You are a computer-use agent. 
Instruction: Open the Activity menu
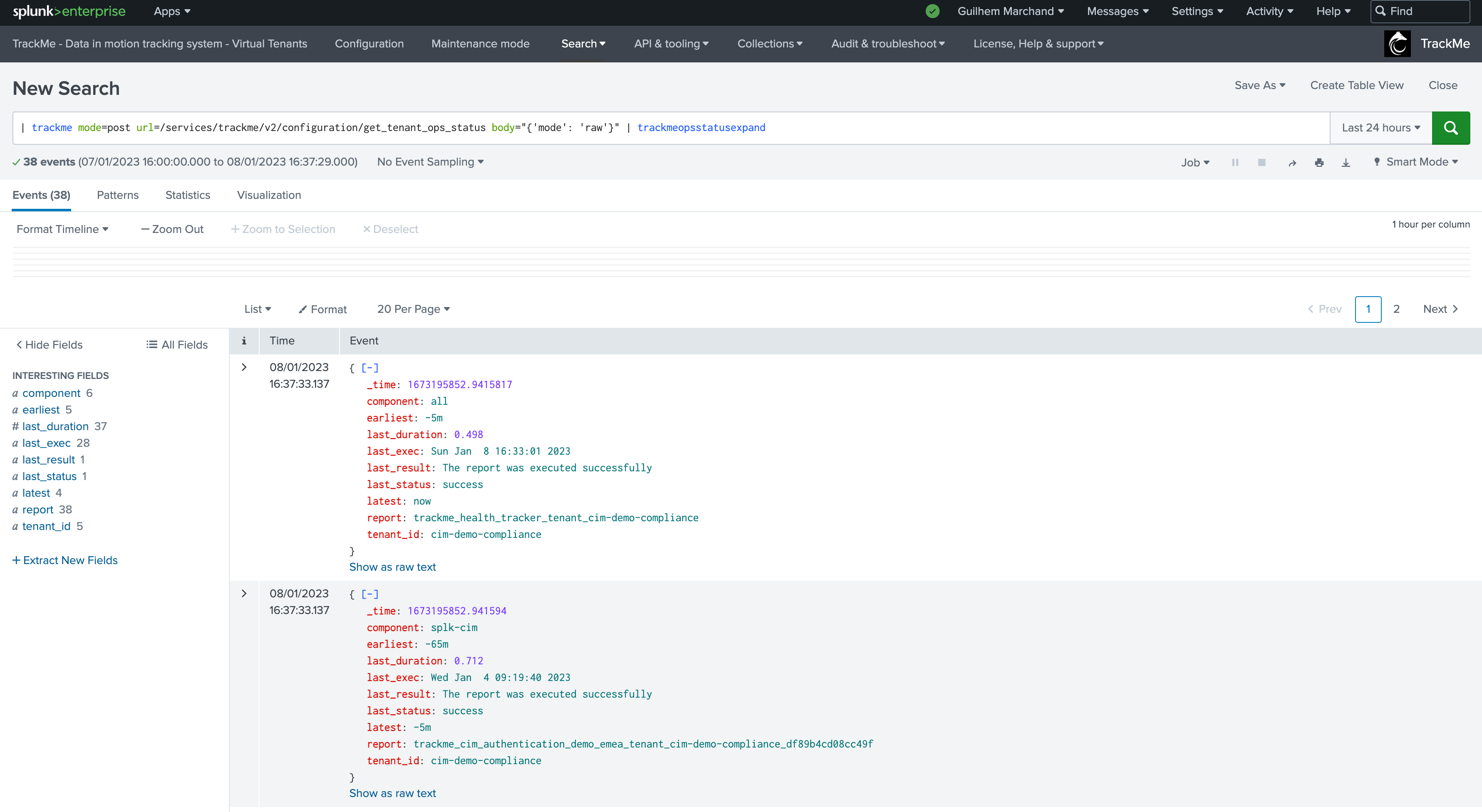click(x=1269, y=12)
